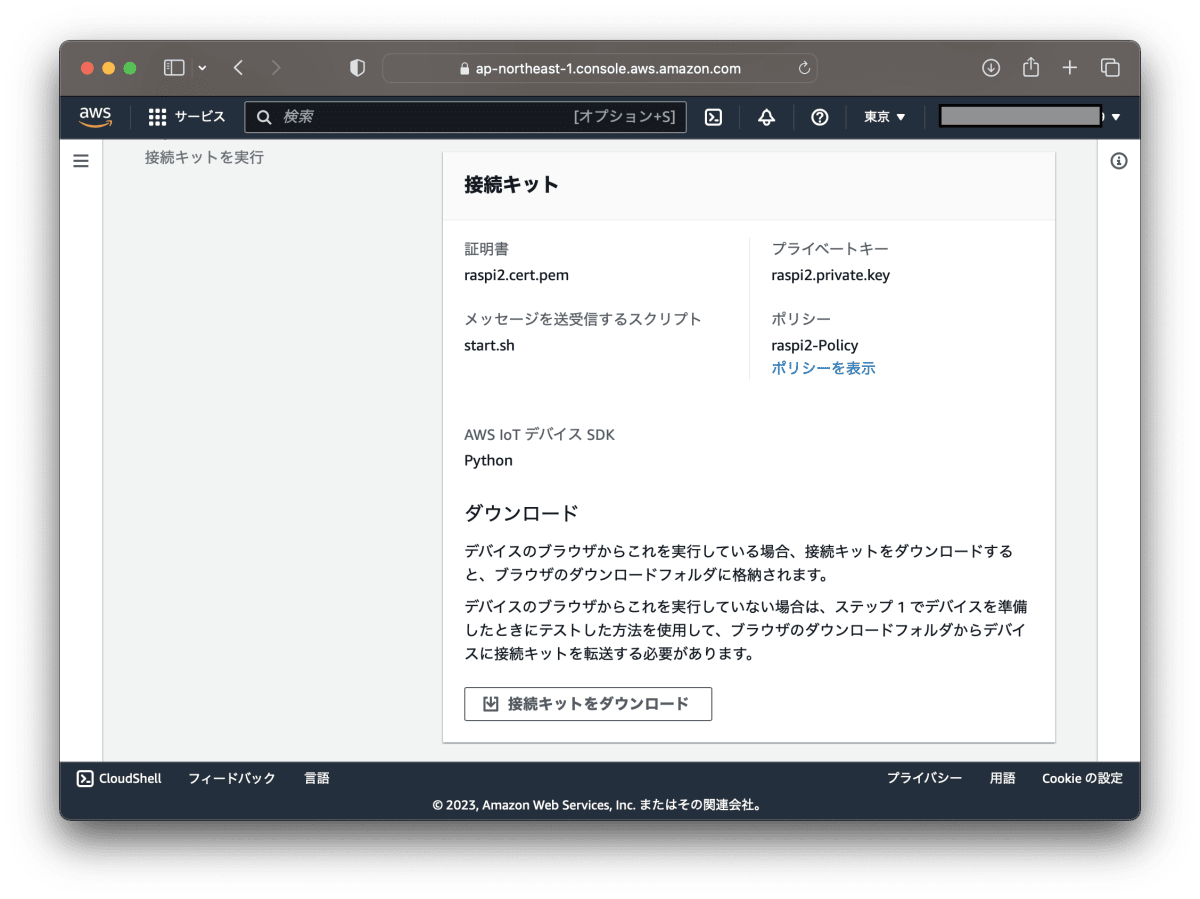Select the raspi2-Policy name

click(814, 345)
